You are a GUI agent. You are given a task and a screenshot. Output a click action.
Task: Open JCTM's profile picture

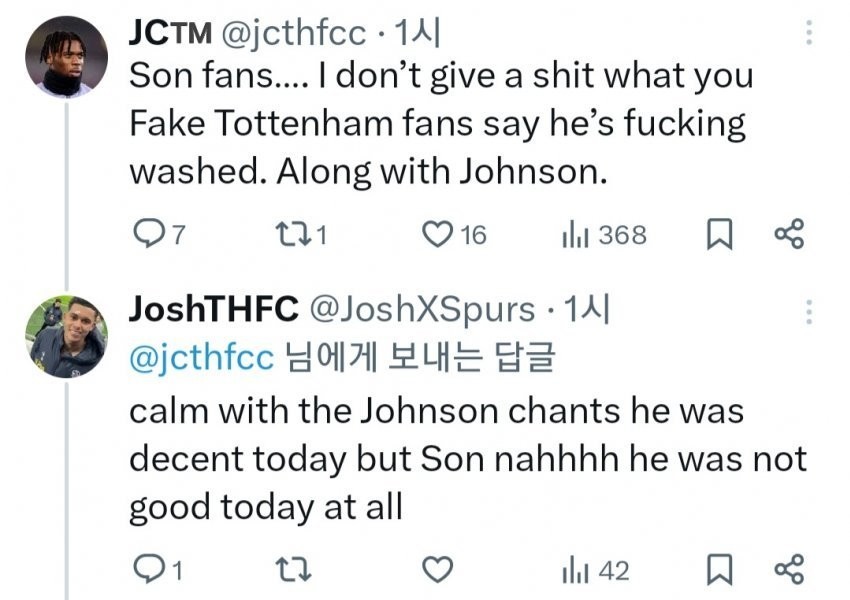[x=66, y=57]
